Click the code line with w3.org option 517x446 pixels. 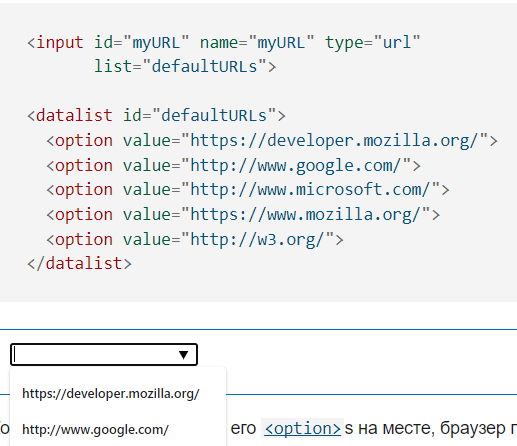point(195,240)
